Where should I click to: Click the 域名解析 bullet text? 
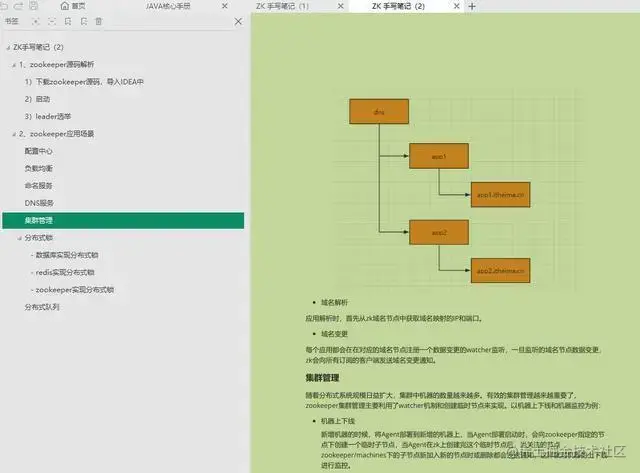pyautogui.click(x=334, y=302)
